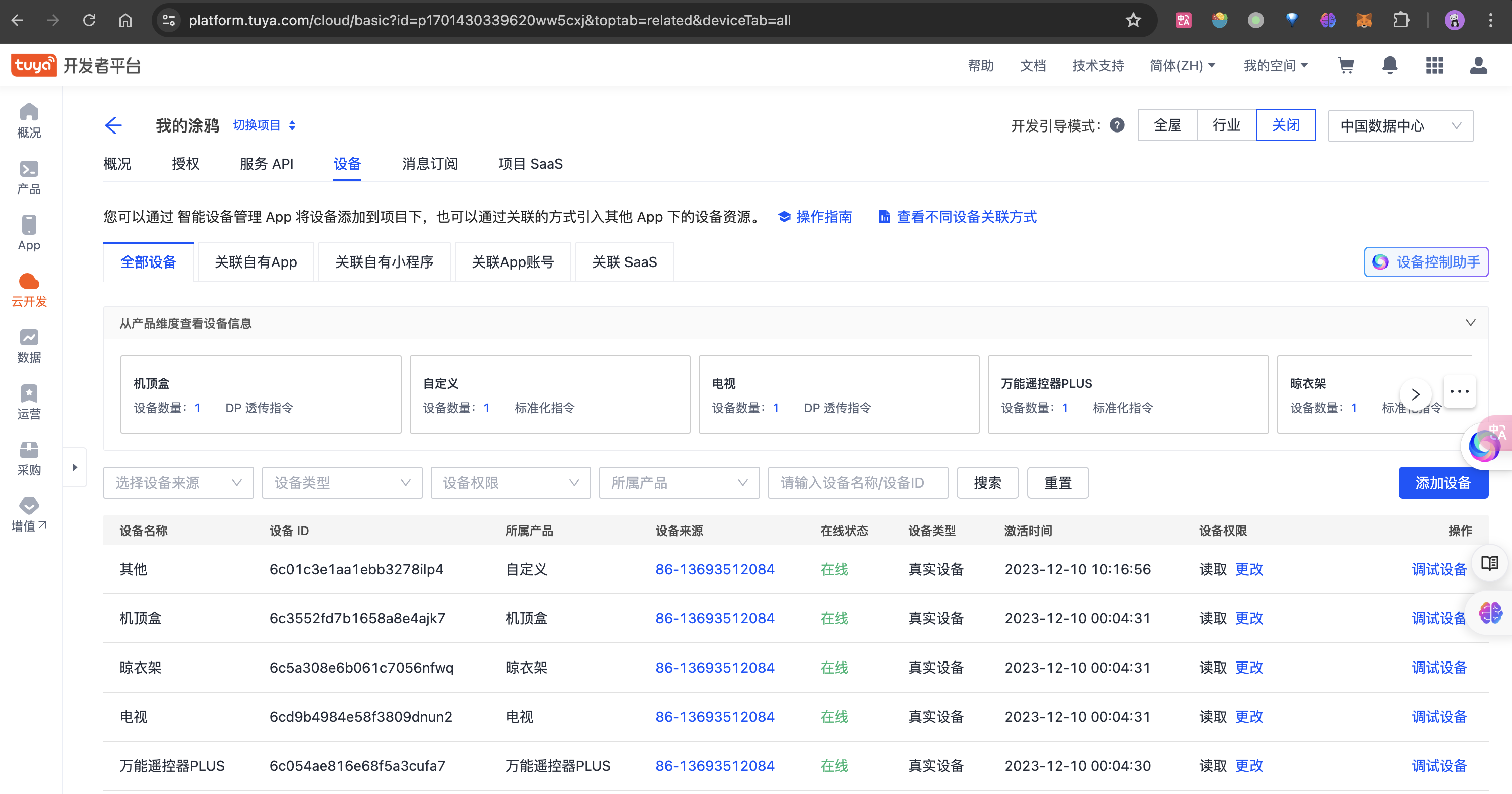Viewport: 1512px width, 794px height.
Task: Open the 数据 data sidebar icon
Action: 29,338
